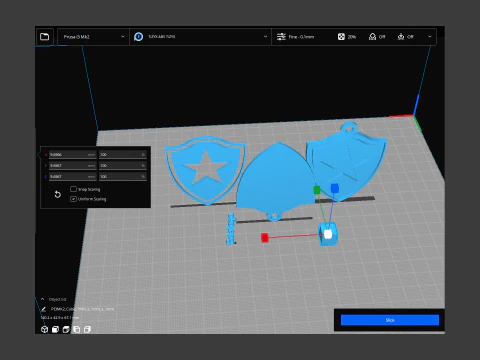The image size is (480, 360).
Task: Click the build plate adhesion Off icon
Action: 401,37
